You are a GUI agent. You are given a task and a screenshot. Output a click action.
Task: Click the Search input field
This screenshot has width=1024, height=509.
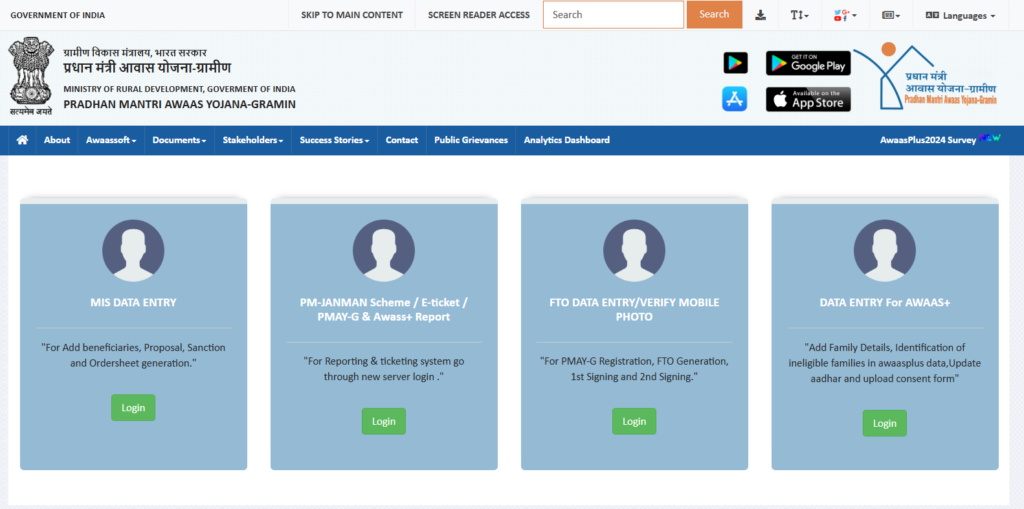click(x=613, y=14)
